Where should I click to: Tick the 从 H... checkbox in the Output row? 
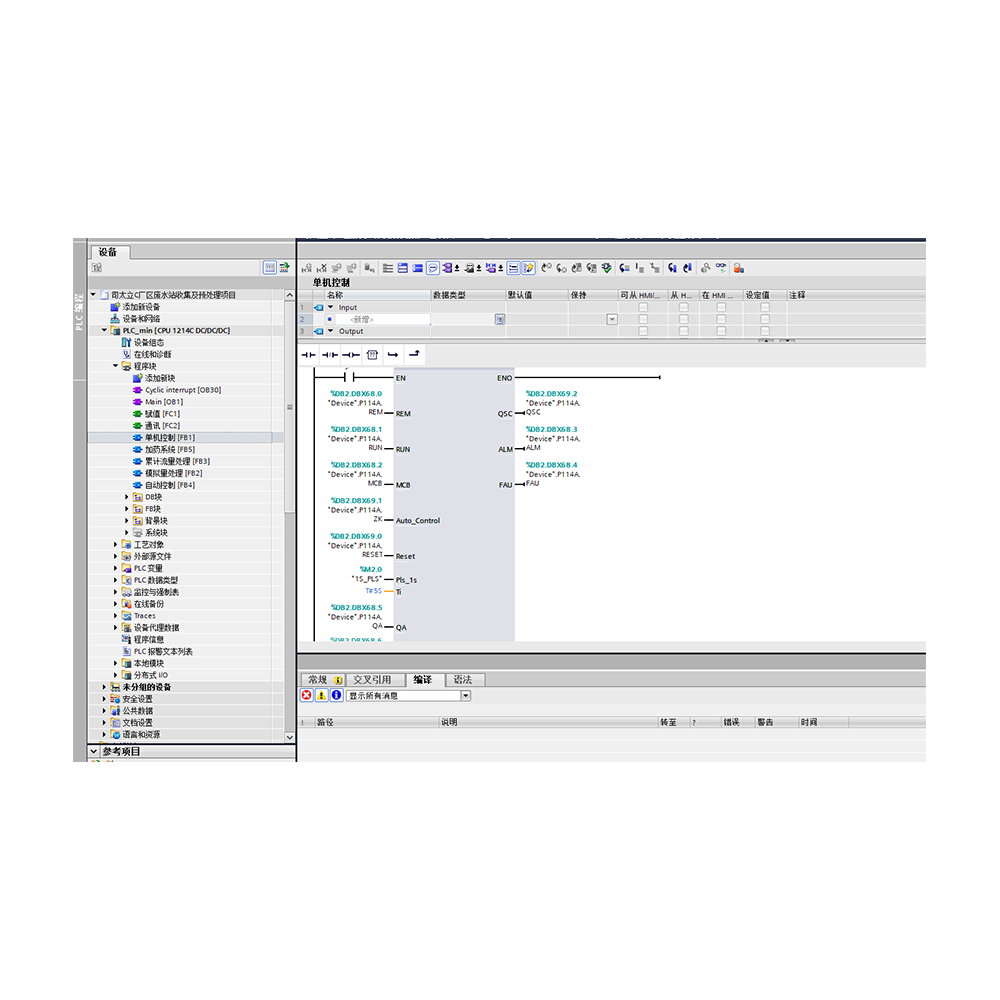point(684,331)
